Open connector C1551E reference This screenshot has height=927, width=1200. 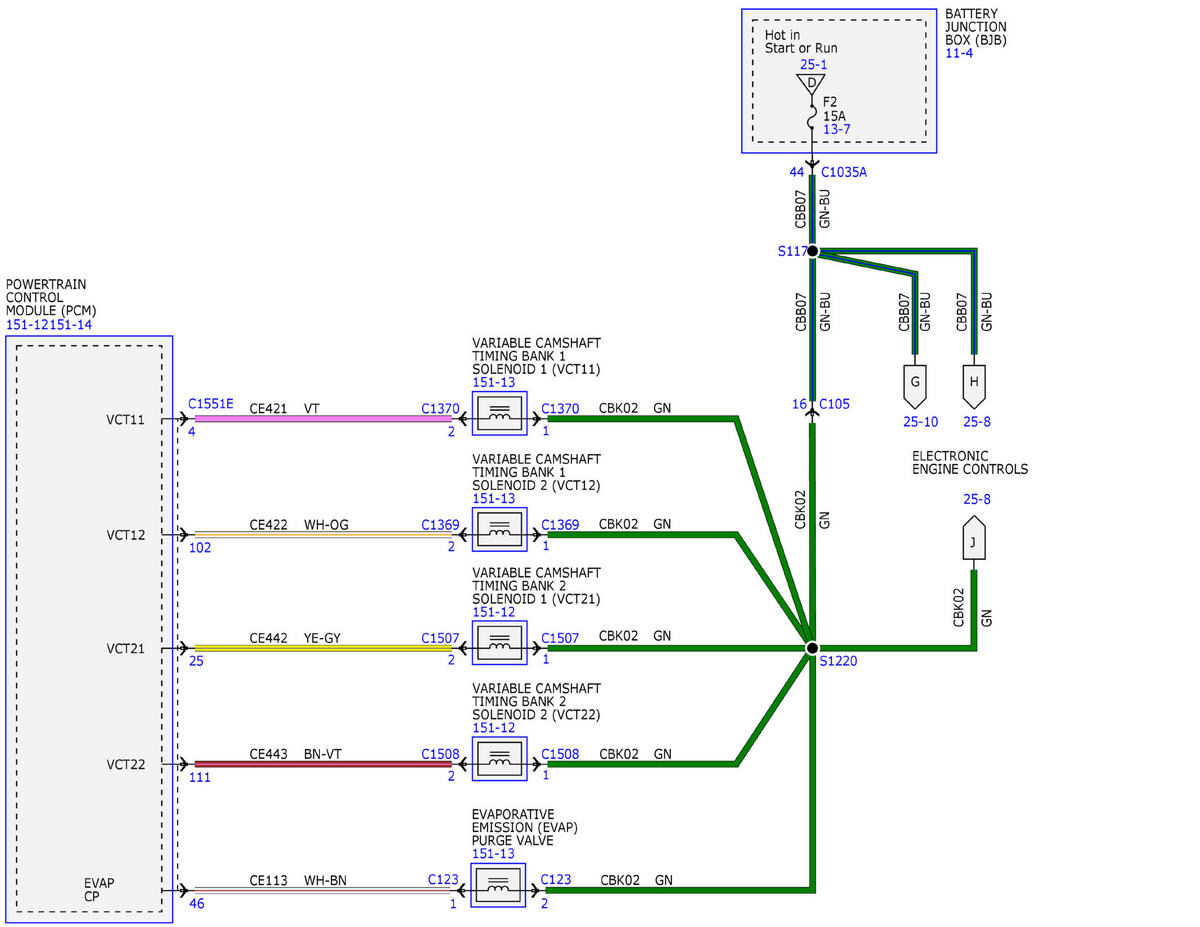pos(210,404)
